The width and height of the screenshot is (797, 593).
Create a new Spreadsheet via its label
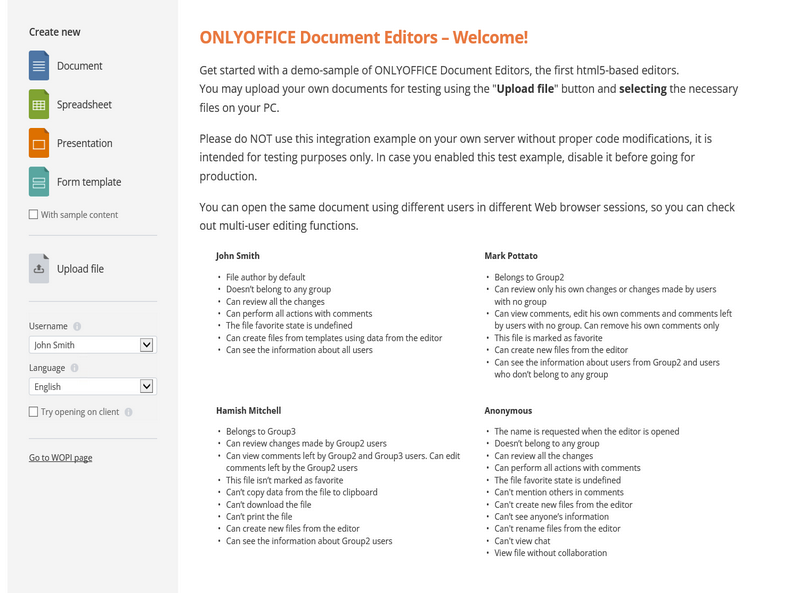pos(84,105)
